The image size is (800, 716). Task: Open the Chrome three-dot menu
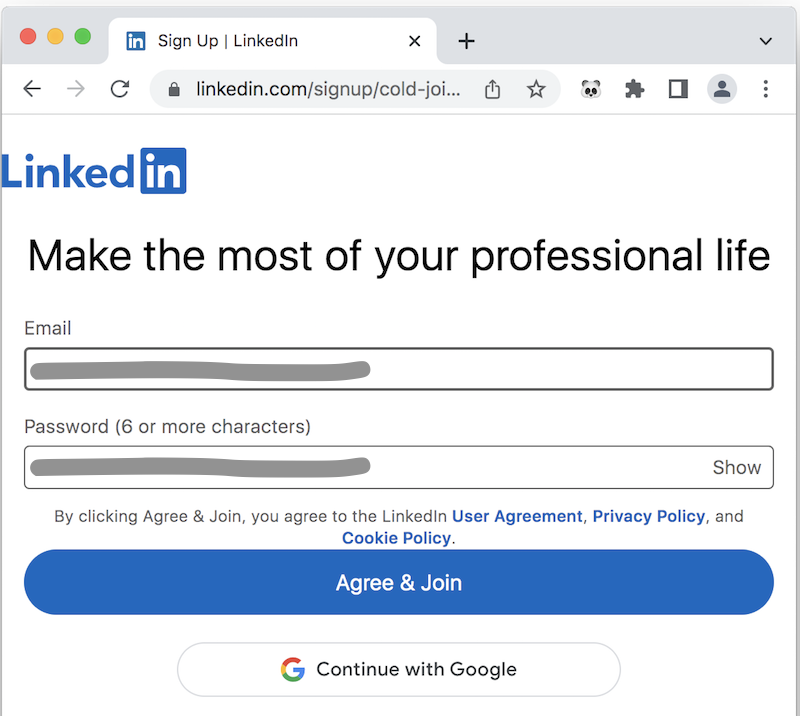(765, 89)
